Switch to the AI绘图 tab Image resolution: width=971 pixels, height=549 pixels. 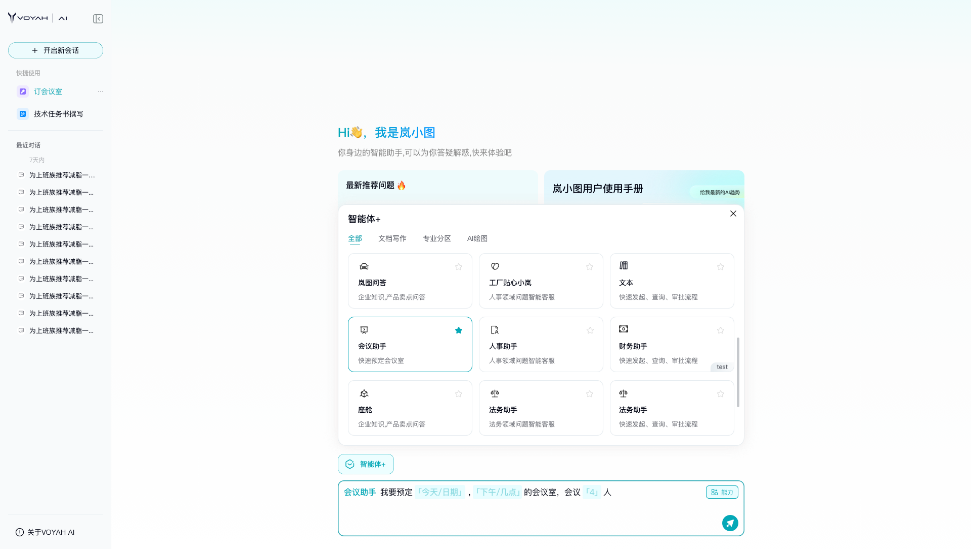click(477, 239)
